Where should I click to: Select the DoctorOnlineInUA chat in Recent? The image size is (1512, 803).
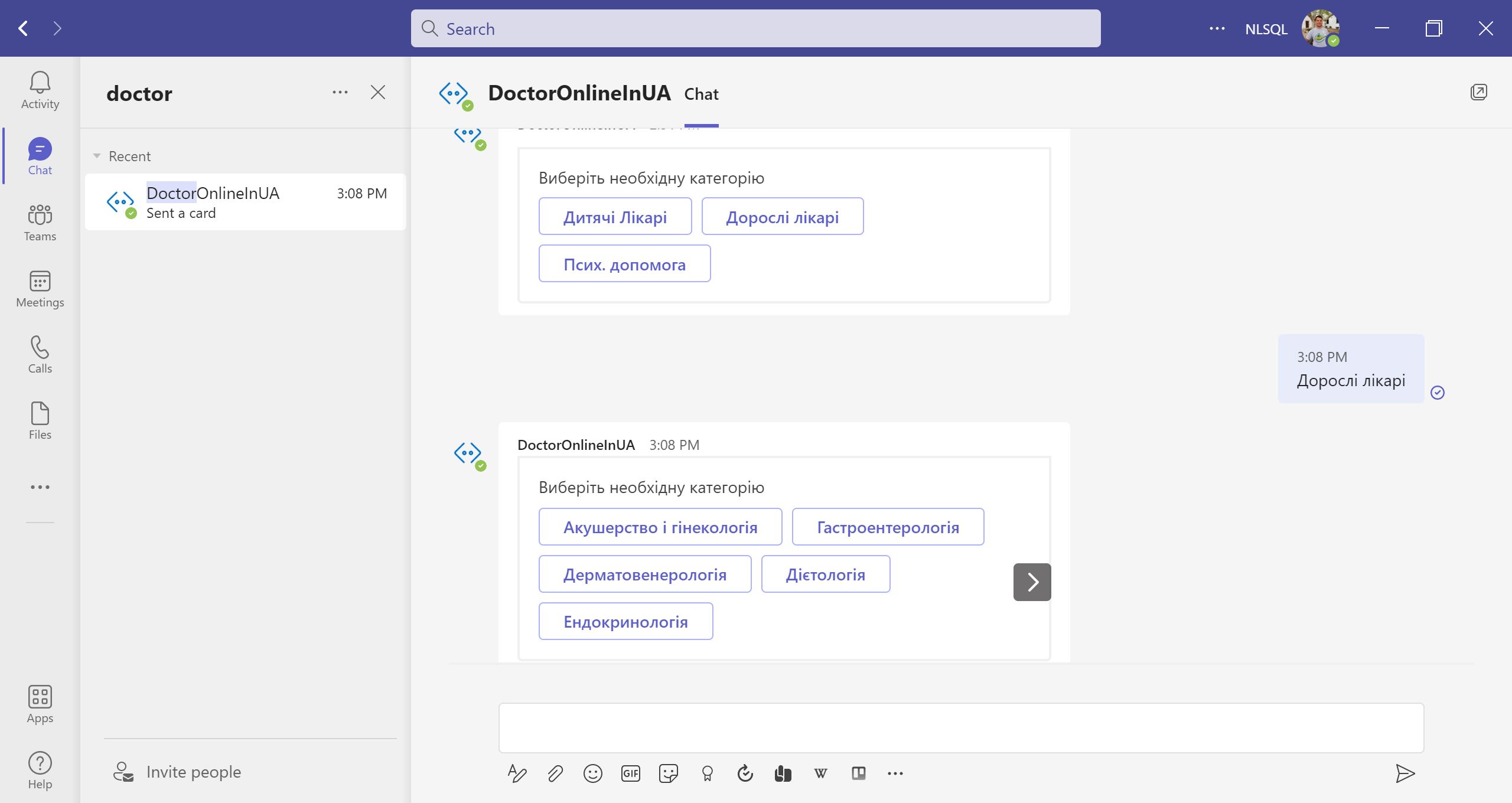245,202
